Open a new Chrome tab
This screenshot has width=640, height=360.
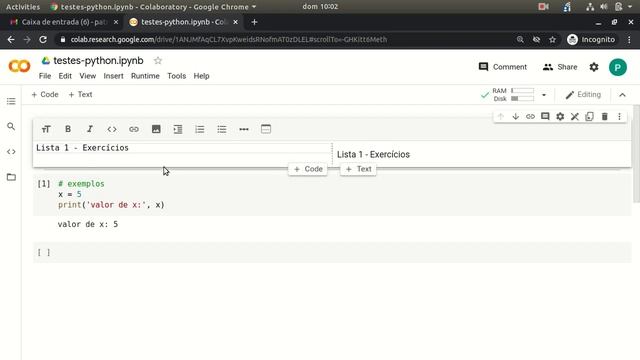(254, 22)
